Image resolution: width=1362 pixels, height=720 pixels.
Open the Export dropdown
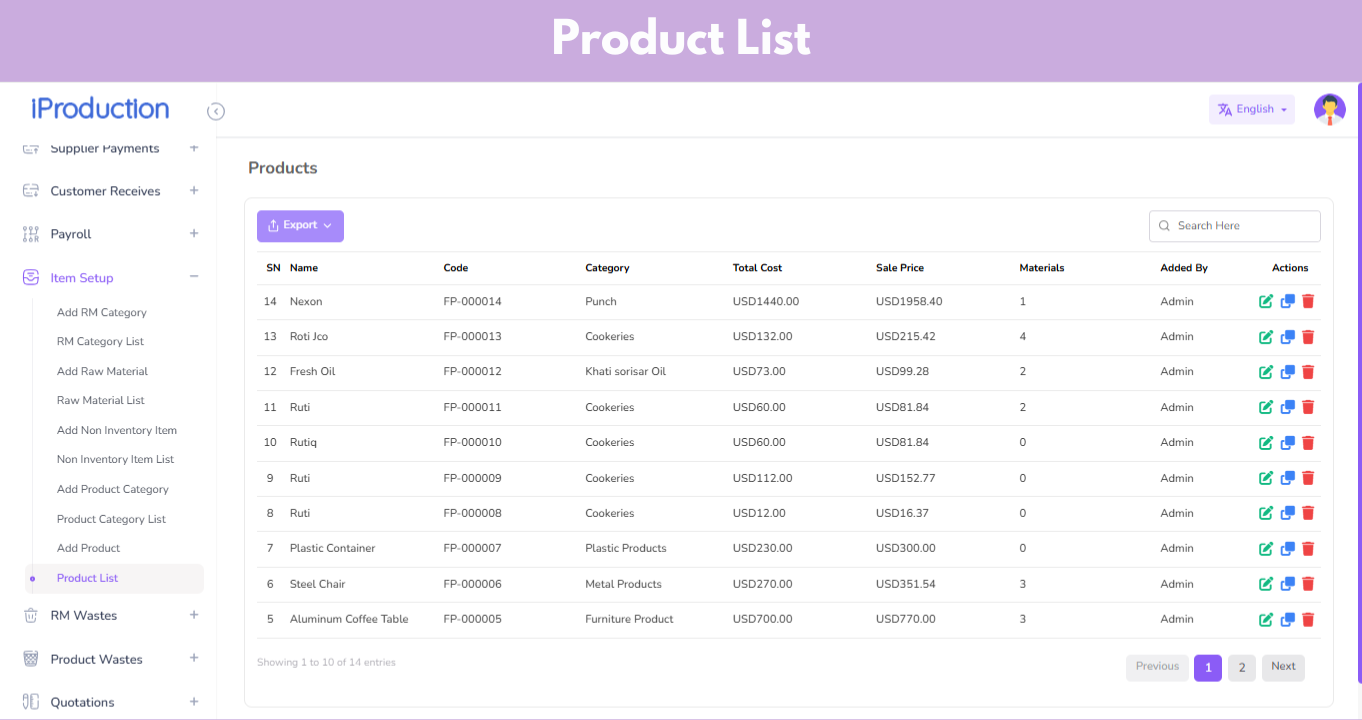pyautogui.click(x=300, y=226)
